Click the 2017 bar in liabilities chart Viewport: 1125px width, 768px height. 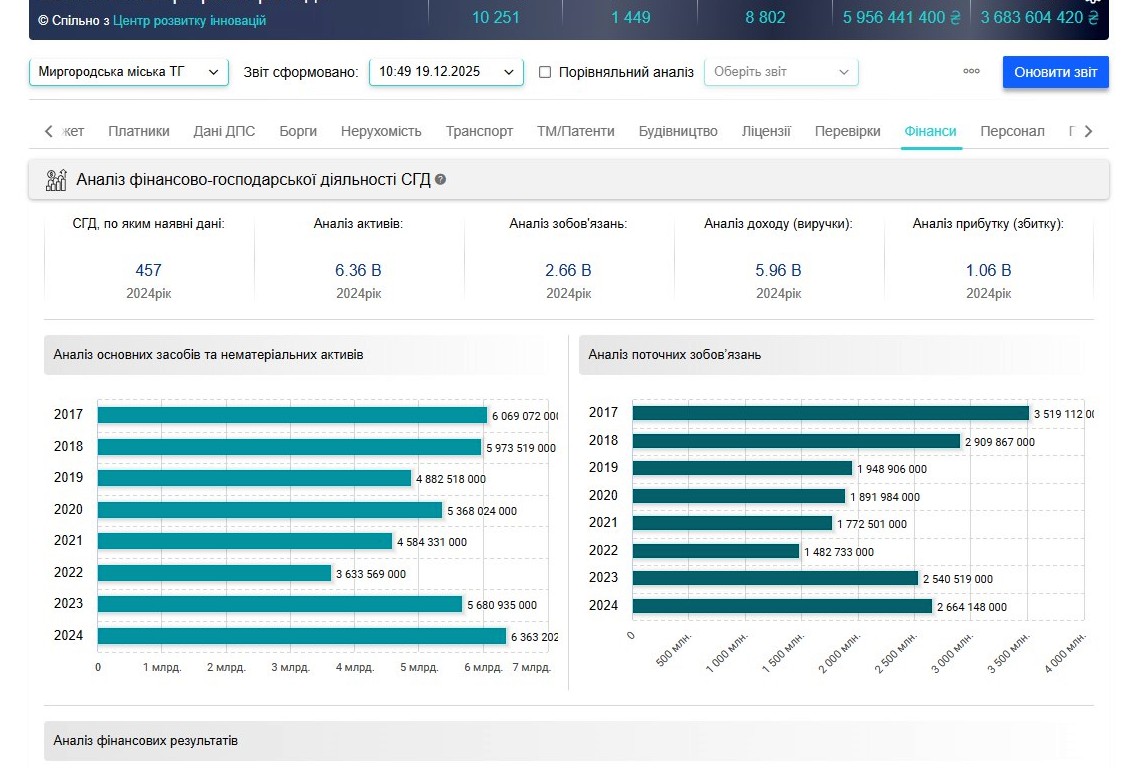(x=830, y=413)
